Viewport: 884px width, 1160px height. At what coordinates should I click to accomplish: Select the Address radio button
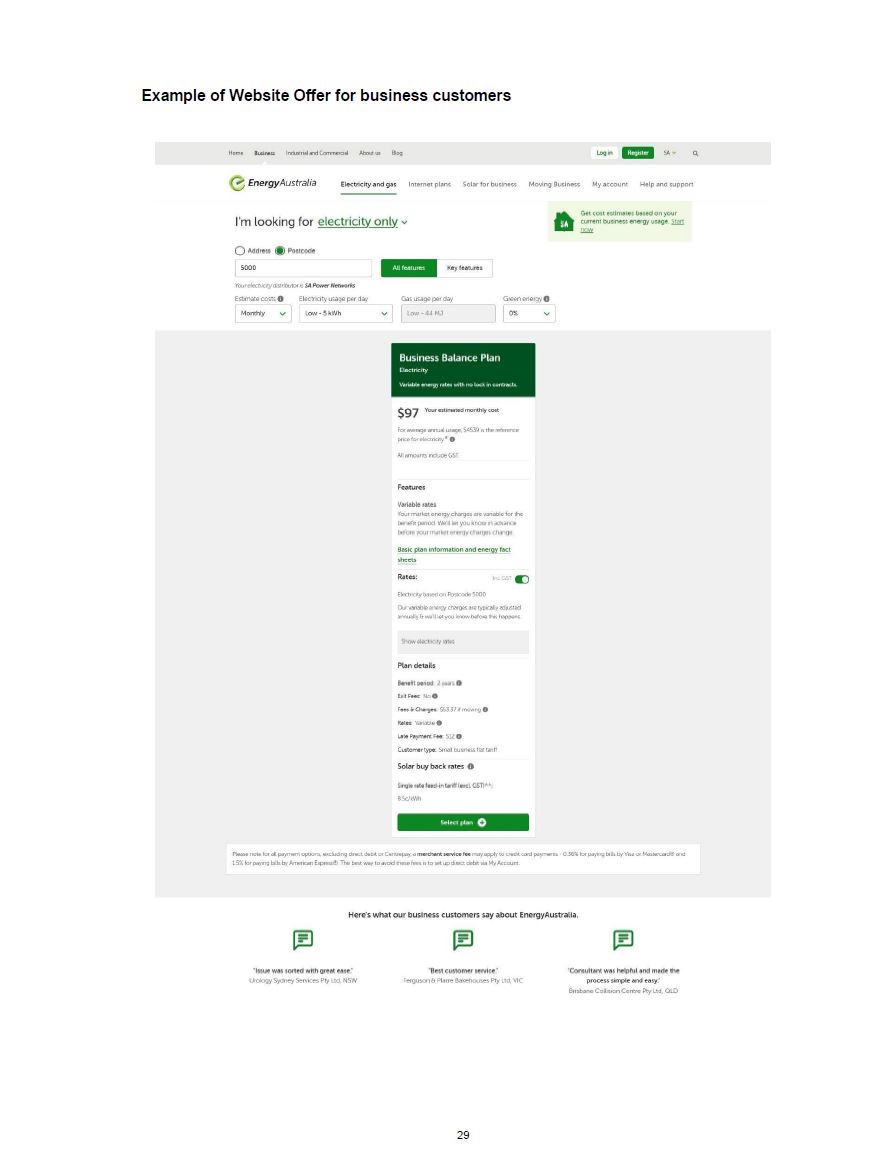(240, 251)
